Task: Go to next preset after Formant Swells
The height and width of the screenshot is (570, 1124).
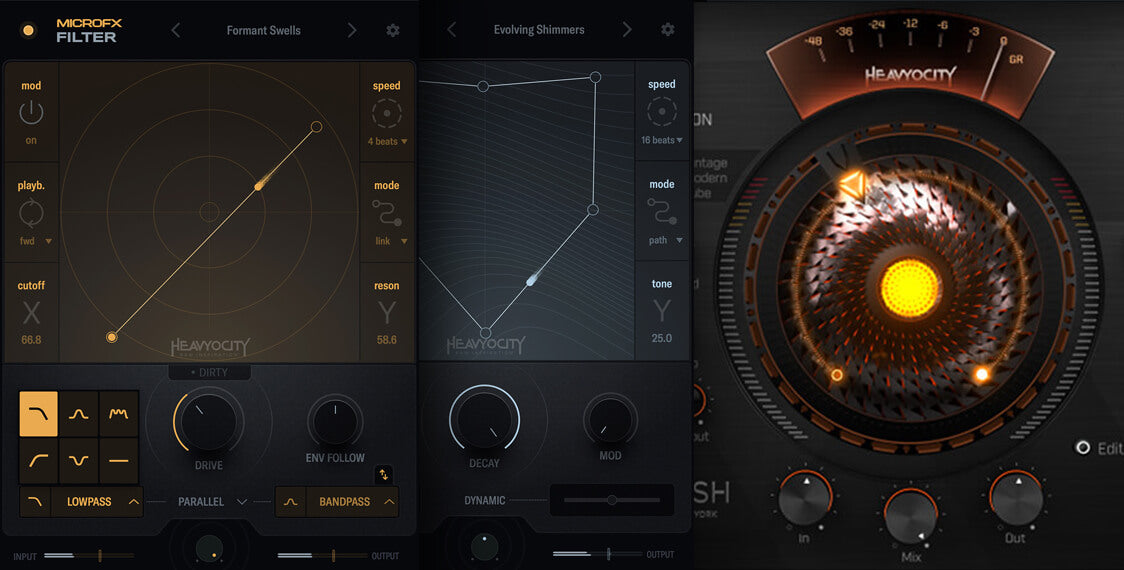Action: [352, 30]
